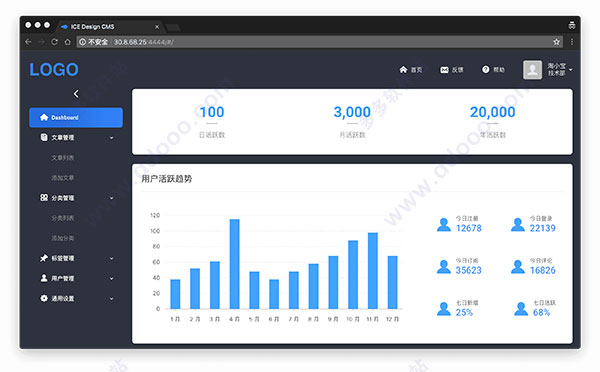600x372 pixels.
Task: Click the tallest bar for 4月
Action: pyautogui.click(x=235, y=264)
